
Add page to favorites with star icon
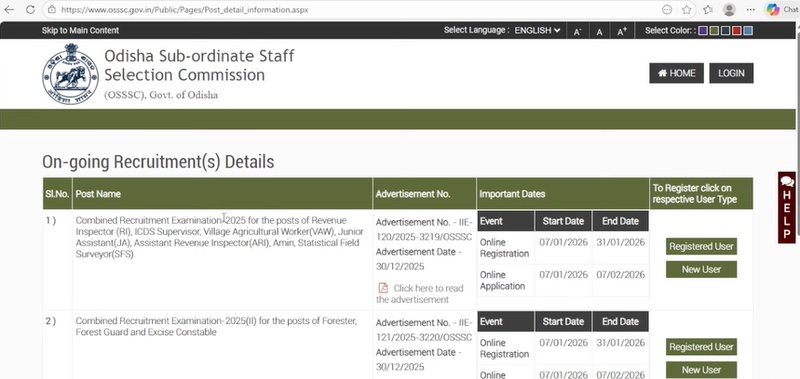click(x=687, y=10)
